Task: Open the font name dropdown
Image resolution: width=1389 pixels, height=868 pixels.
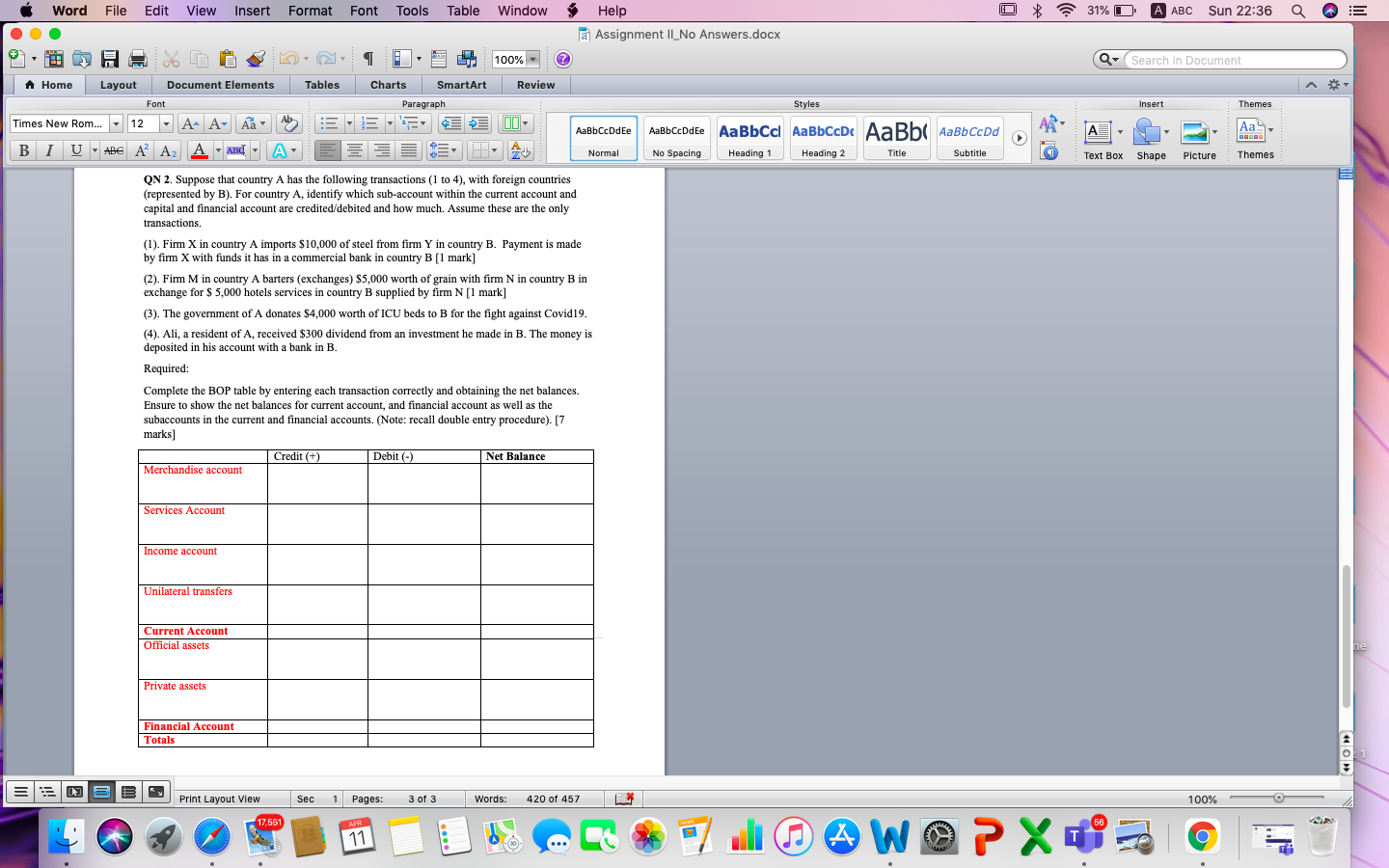Action: tap(115, 123)
